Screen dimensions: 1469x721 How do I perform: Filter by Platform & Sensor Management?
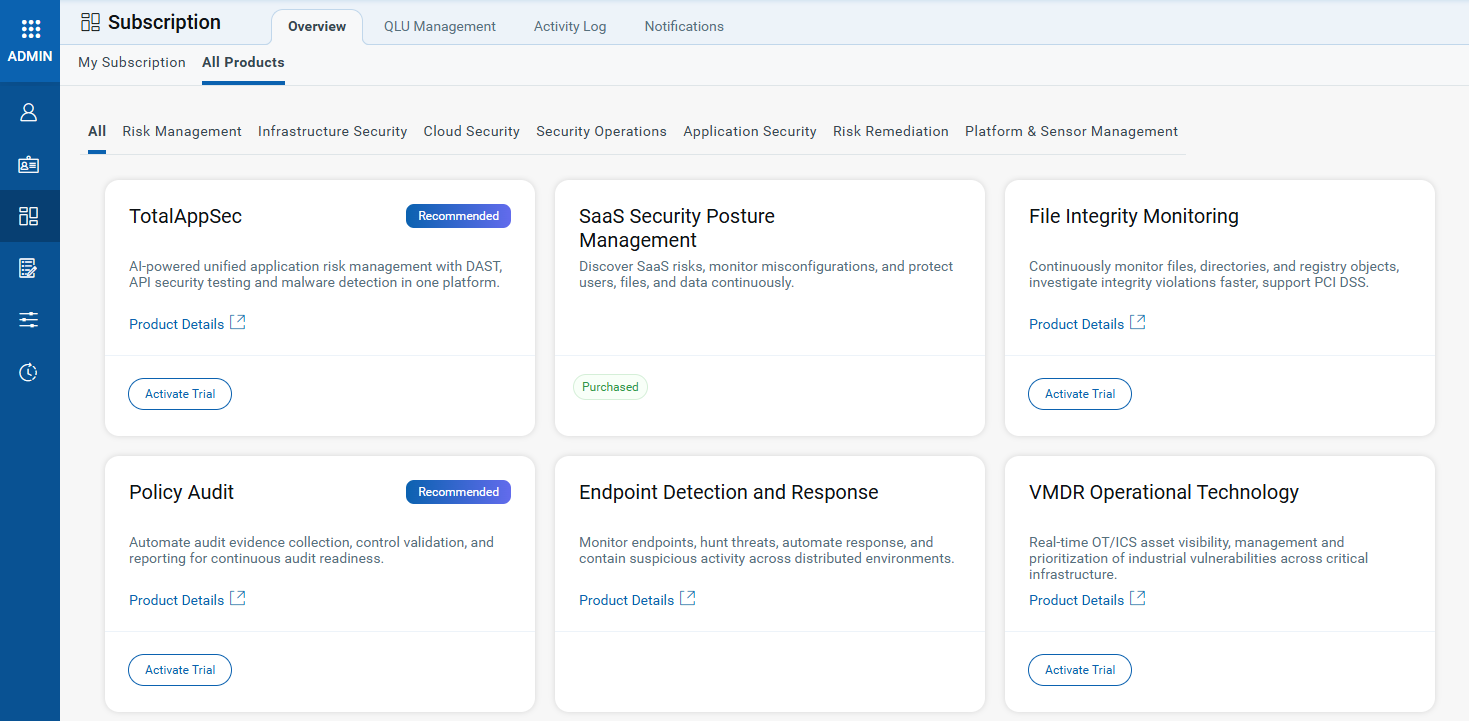(1071, 131)
